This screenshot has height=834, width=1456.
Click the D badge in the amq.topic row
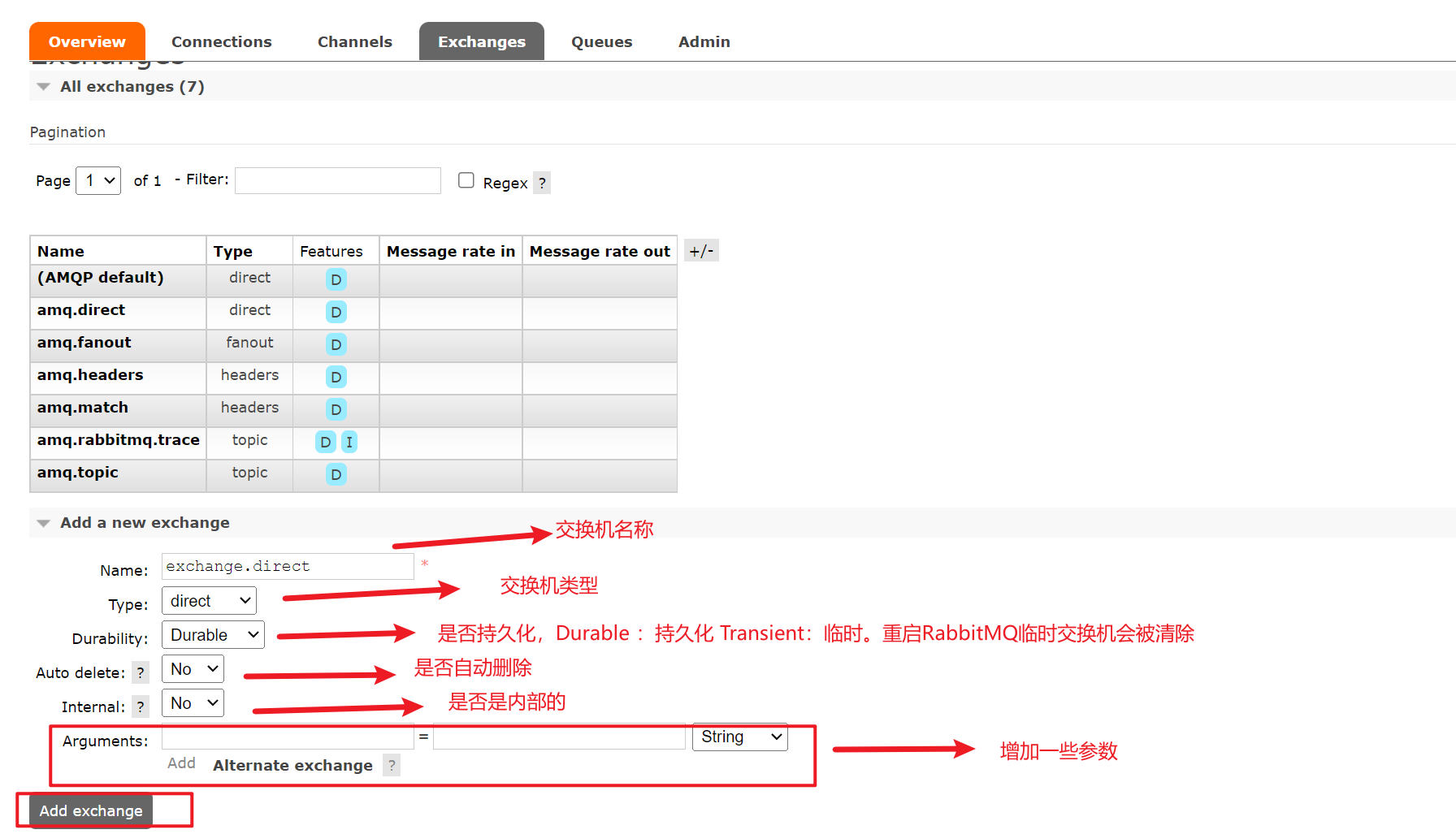[336, 474]
